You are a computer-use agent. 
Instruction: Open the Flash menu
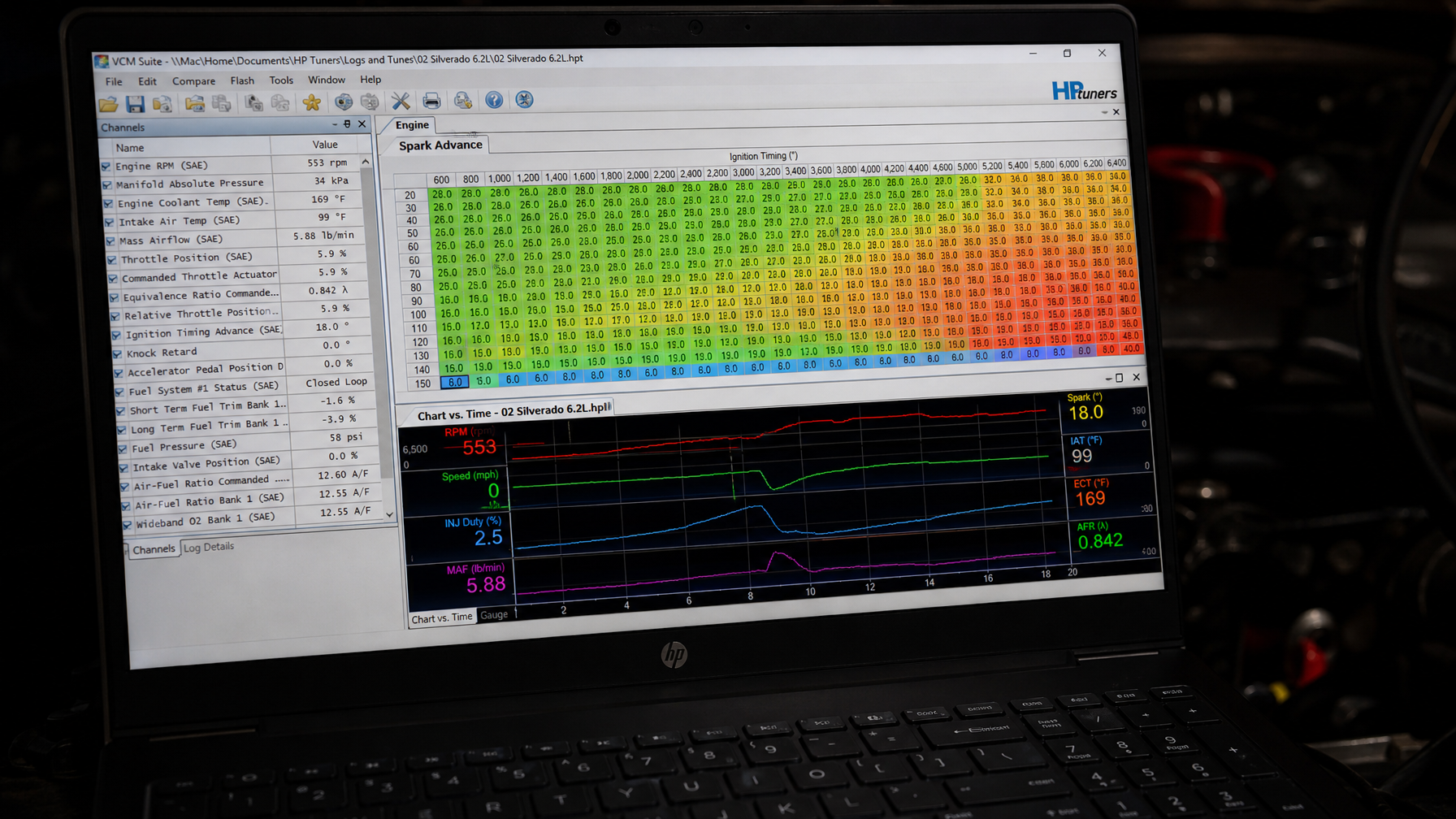242,80
